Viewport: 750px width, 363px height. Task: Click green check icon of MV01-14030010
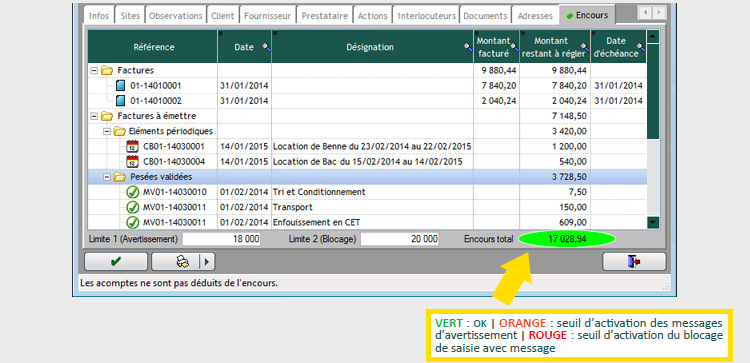point(132,192)
